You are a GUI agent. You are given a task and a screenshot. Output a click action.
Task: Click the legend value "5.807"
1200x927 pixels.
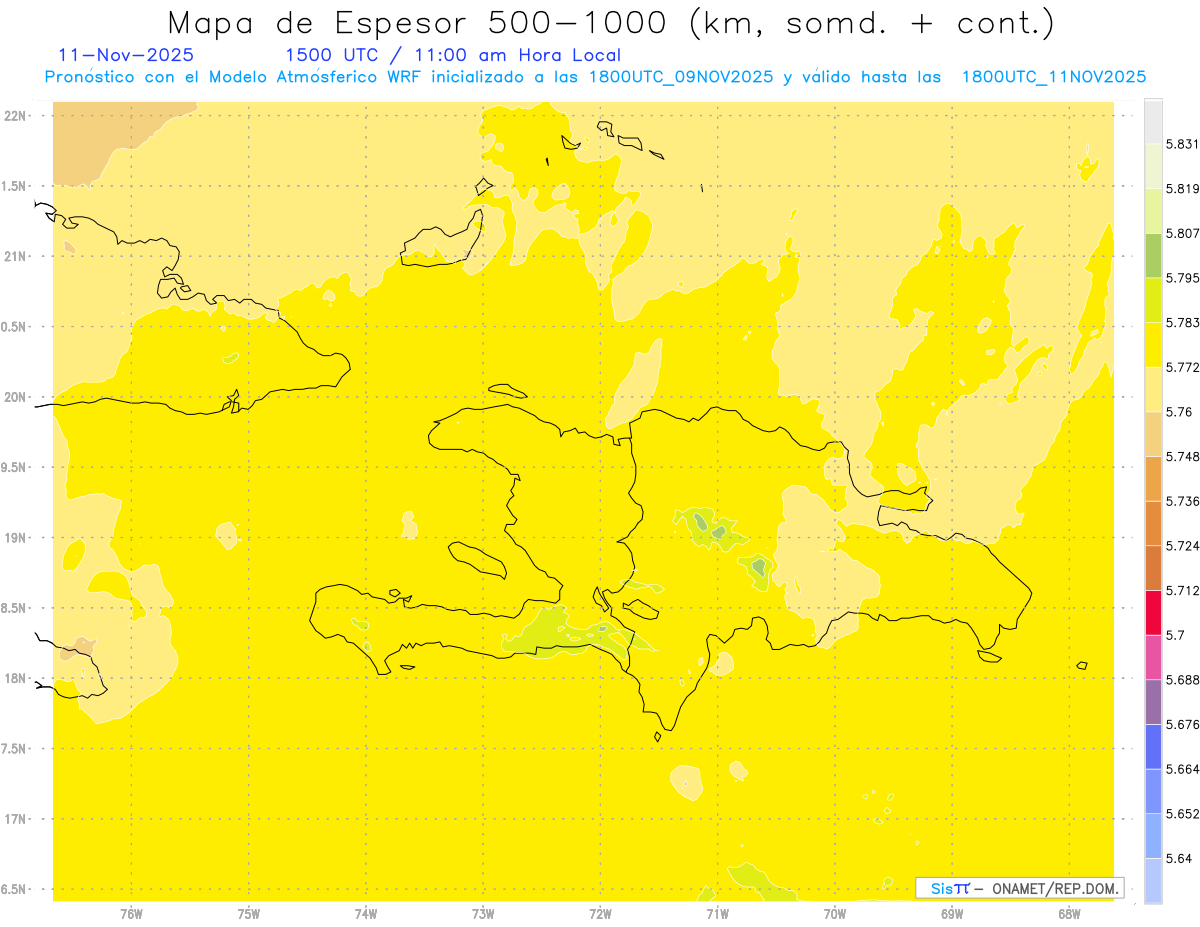tap(1182, 233)
